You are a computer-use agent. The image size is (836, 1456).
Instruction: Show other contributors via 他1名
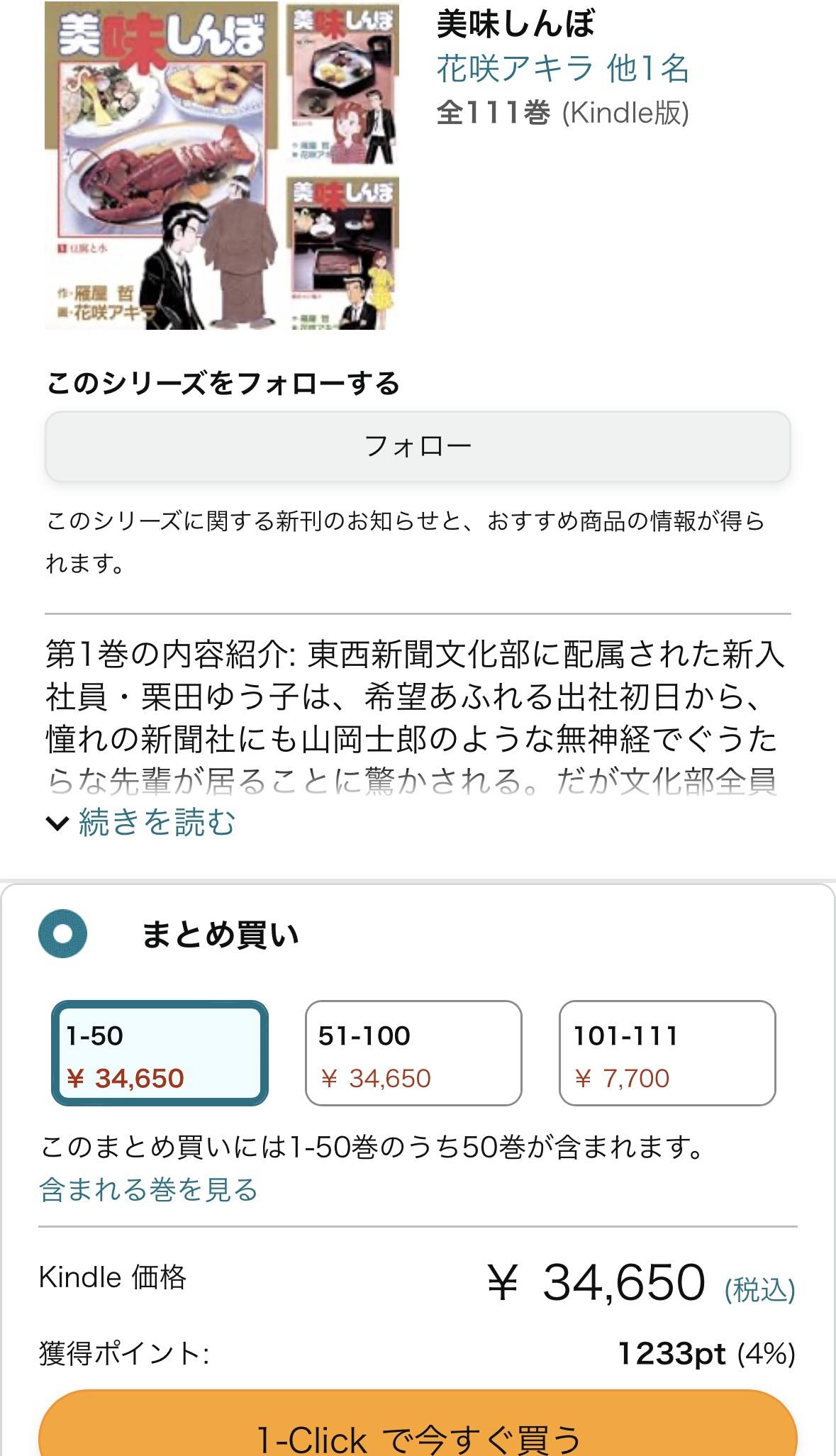(648, 69)
